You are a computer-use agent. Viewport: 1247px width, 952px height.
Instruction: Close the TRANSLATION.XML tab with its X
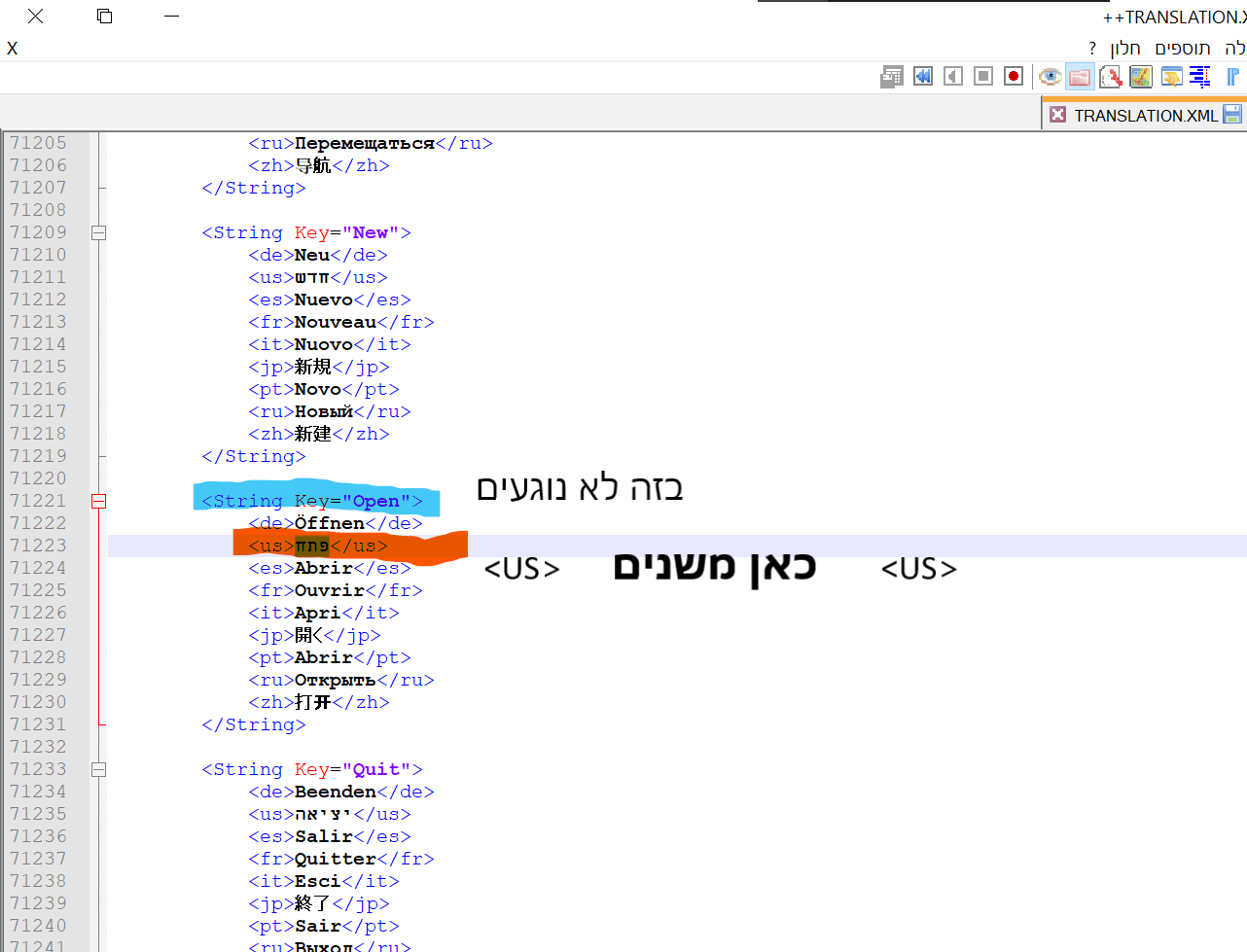click(x=1058, y=115)
